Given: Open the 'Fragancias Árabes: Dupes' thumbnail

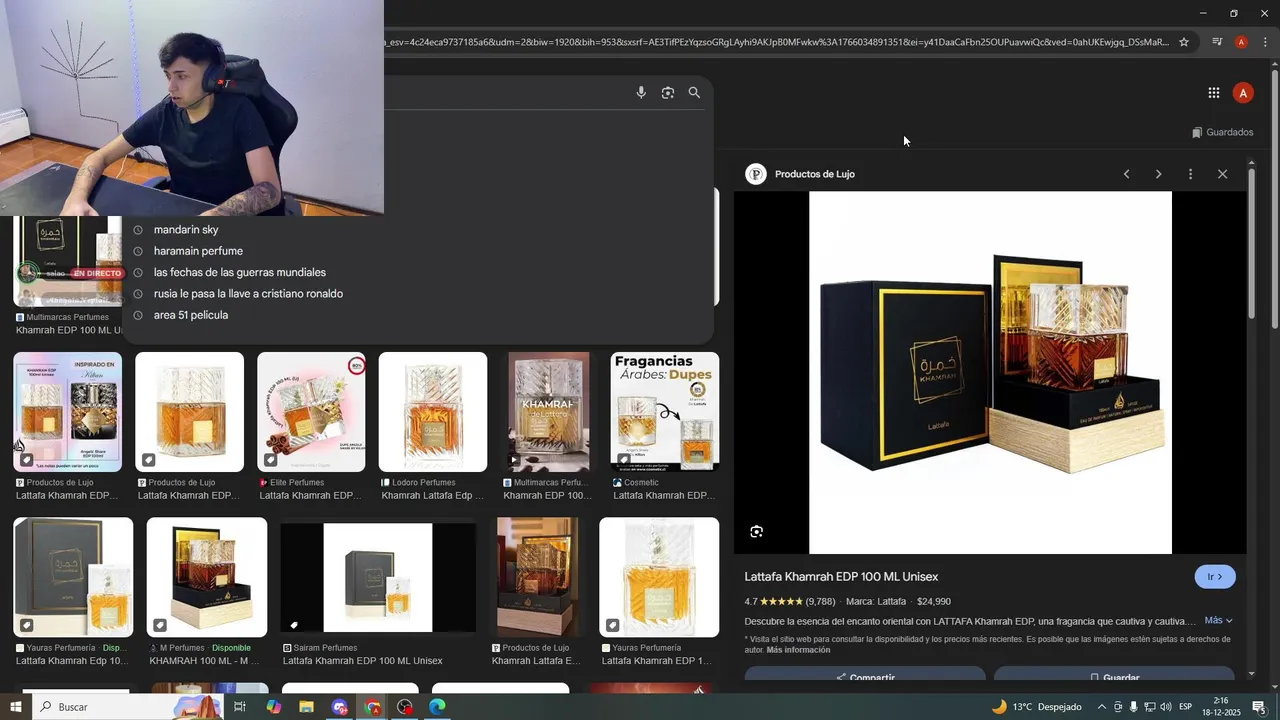Looking at the screenshot, I should tap(665, 412).
